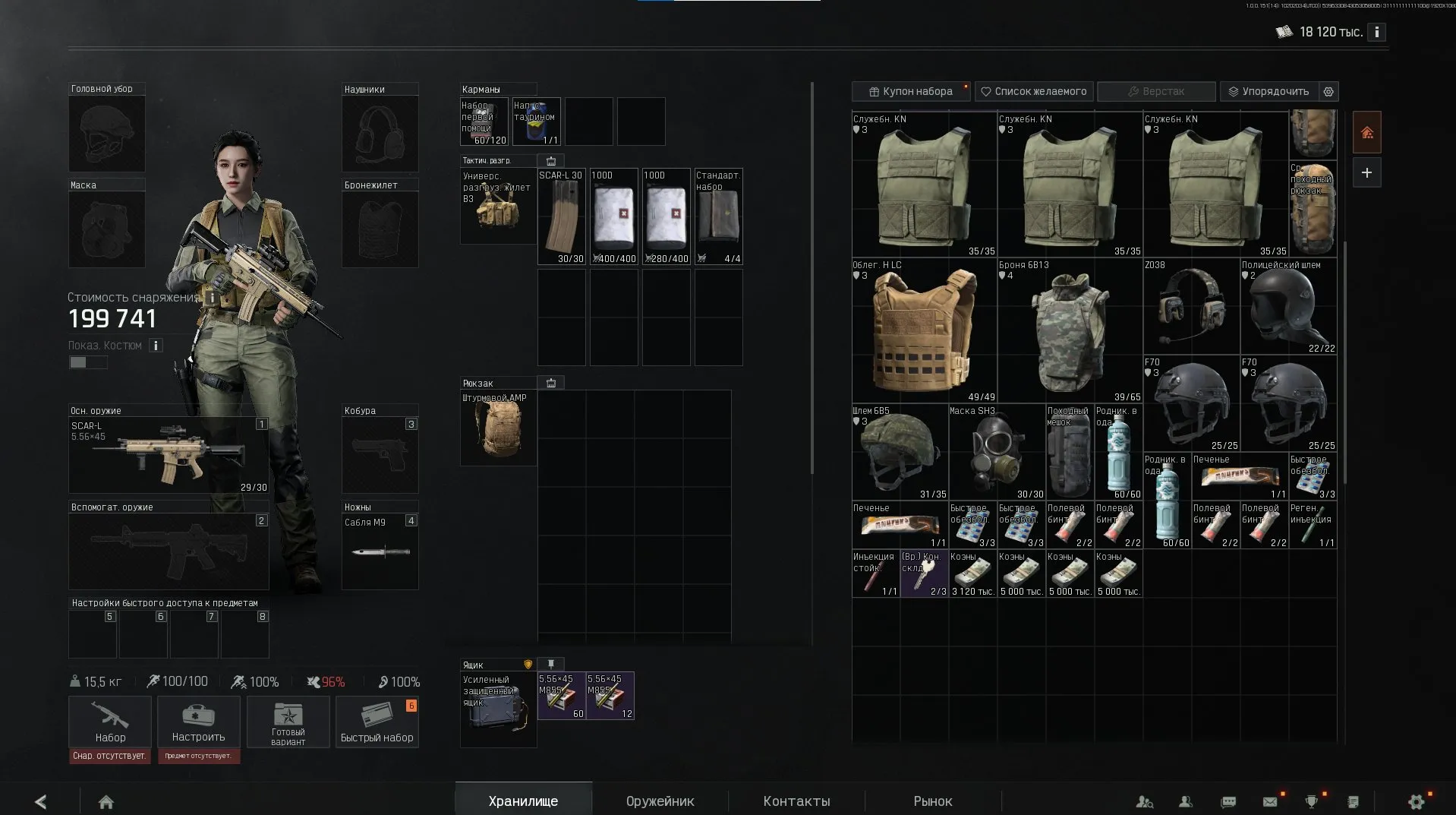1456x815 pixels.
Task: Open the trophy achievements icon
Action: pyautogui.click(x=1311, y=801)
